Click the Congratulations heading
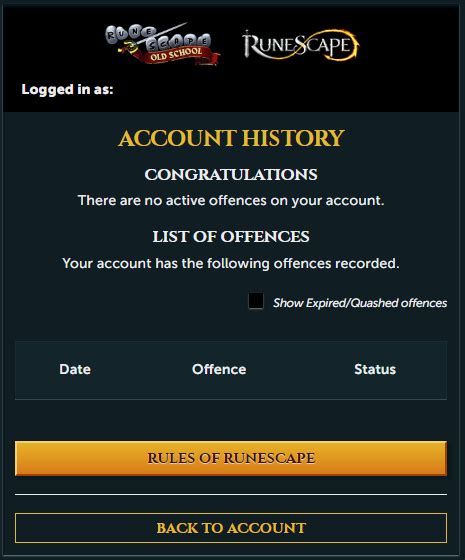Screen dimensions: 465x560 pyautogui.click(x=231, y=175)
